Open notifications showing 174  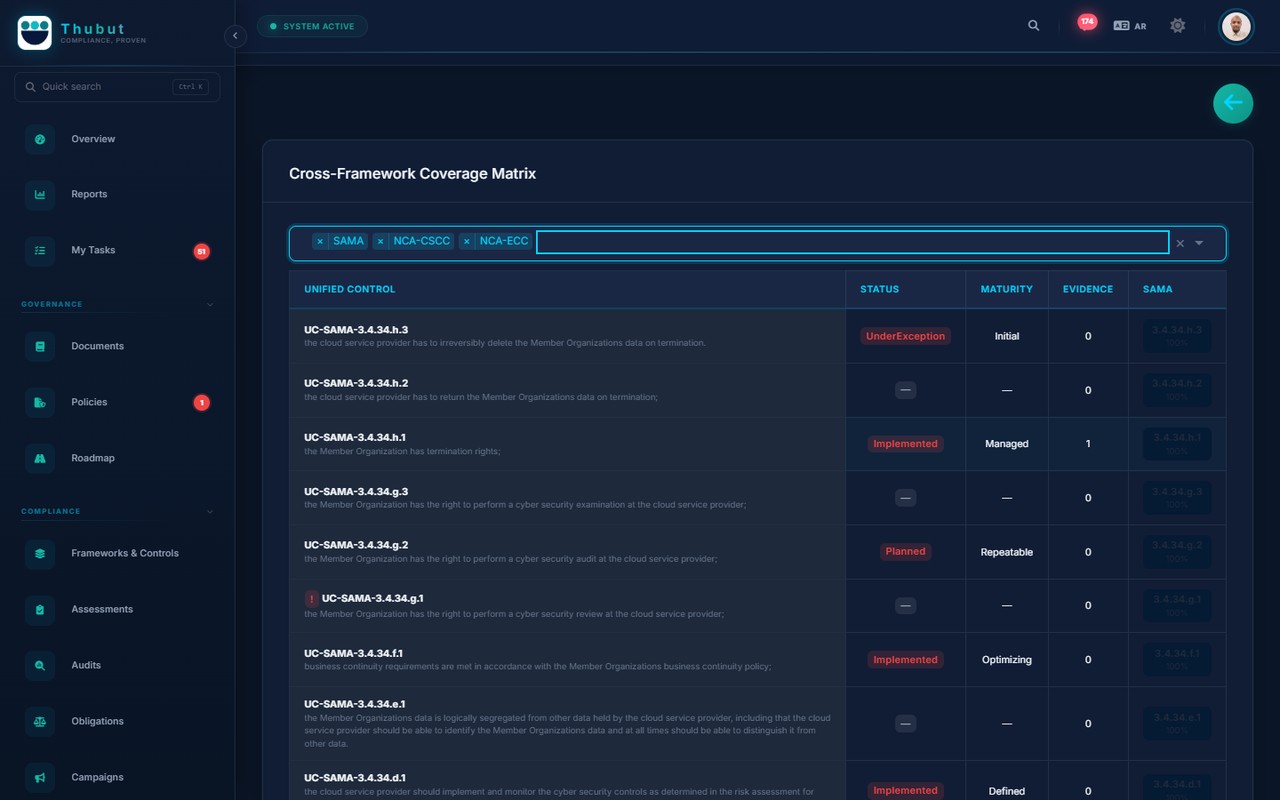(x=1087, y=22)
